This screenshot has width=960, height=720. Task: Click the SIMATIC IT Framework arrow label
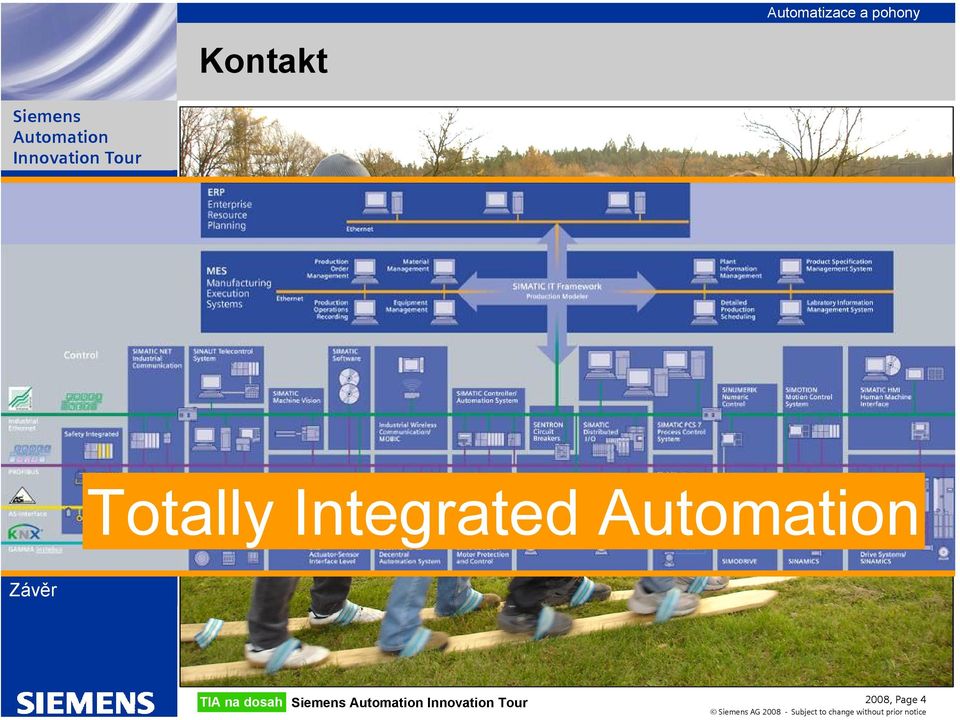[x=557, y=290]
